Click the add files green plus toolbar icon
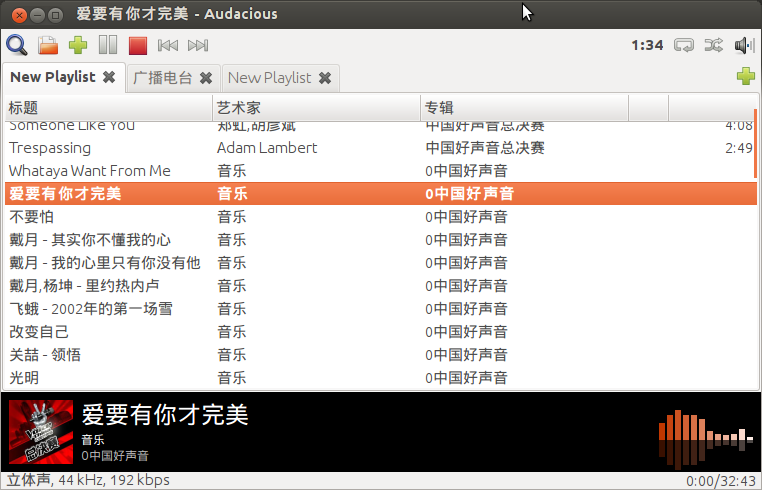Image resolution: width=762 pixels, height=490 pixels. pyautogui.click(x=78, y=45)
